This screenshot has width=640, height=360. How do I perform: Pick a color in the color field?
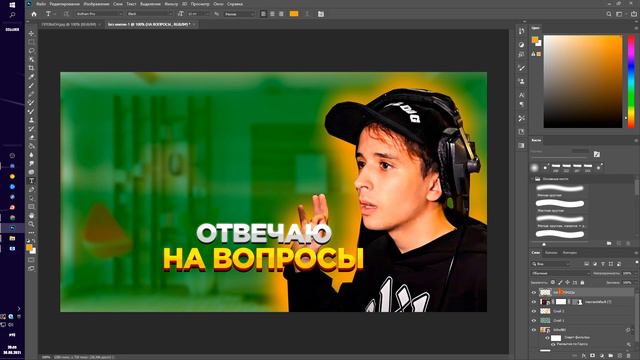coord(583,81)
